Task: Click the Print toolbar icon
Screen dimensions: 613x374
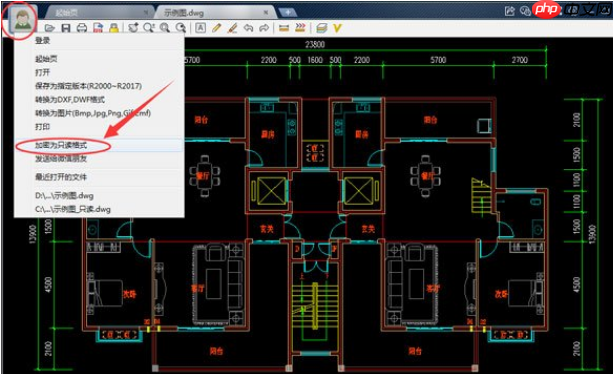Action: click(82, 28)
